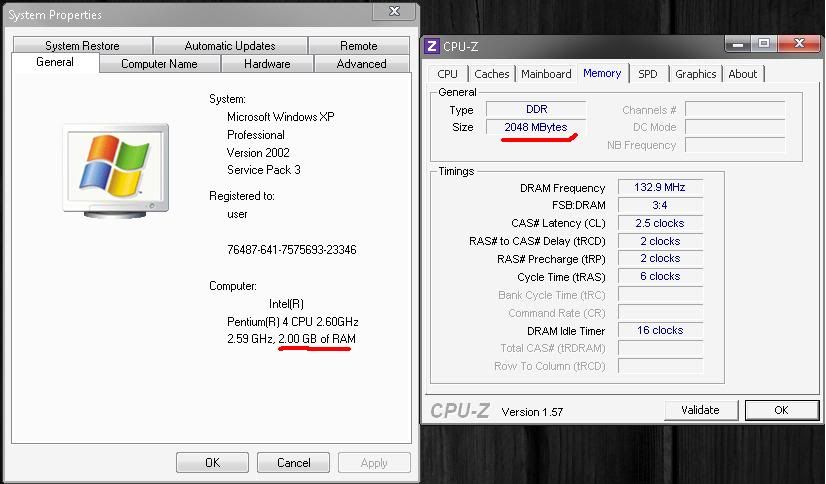Click 'Microsoft Windows XP' text

click(x=281, y=117)
